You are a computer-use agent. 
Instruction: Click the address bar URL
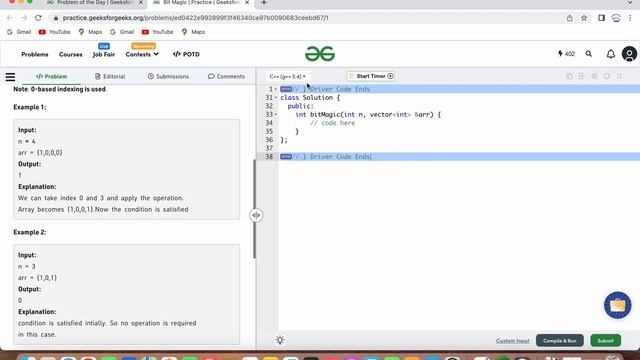coord(195,18)
